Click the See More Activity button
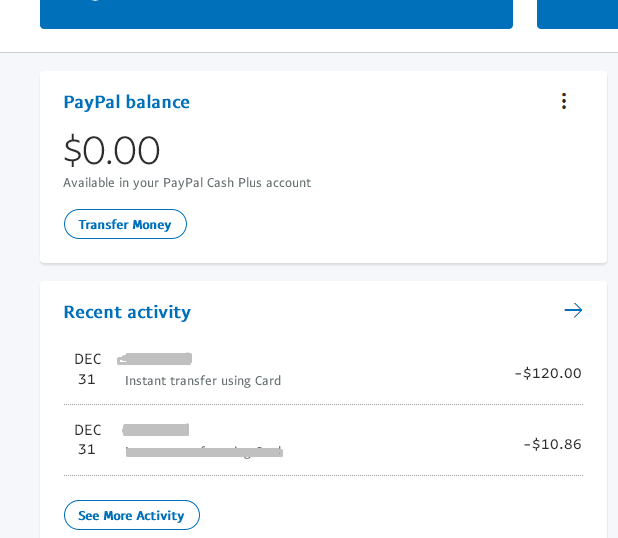Image resolution: width=618 pixels, height=538 pixels. pyautogui.click(x=132, y=515)
